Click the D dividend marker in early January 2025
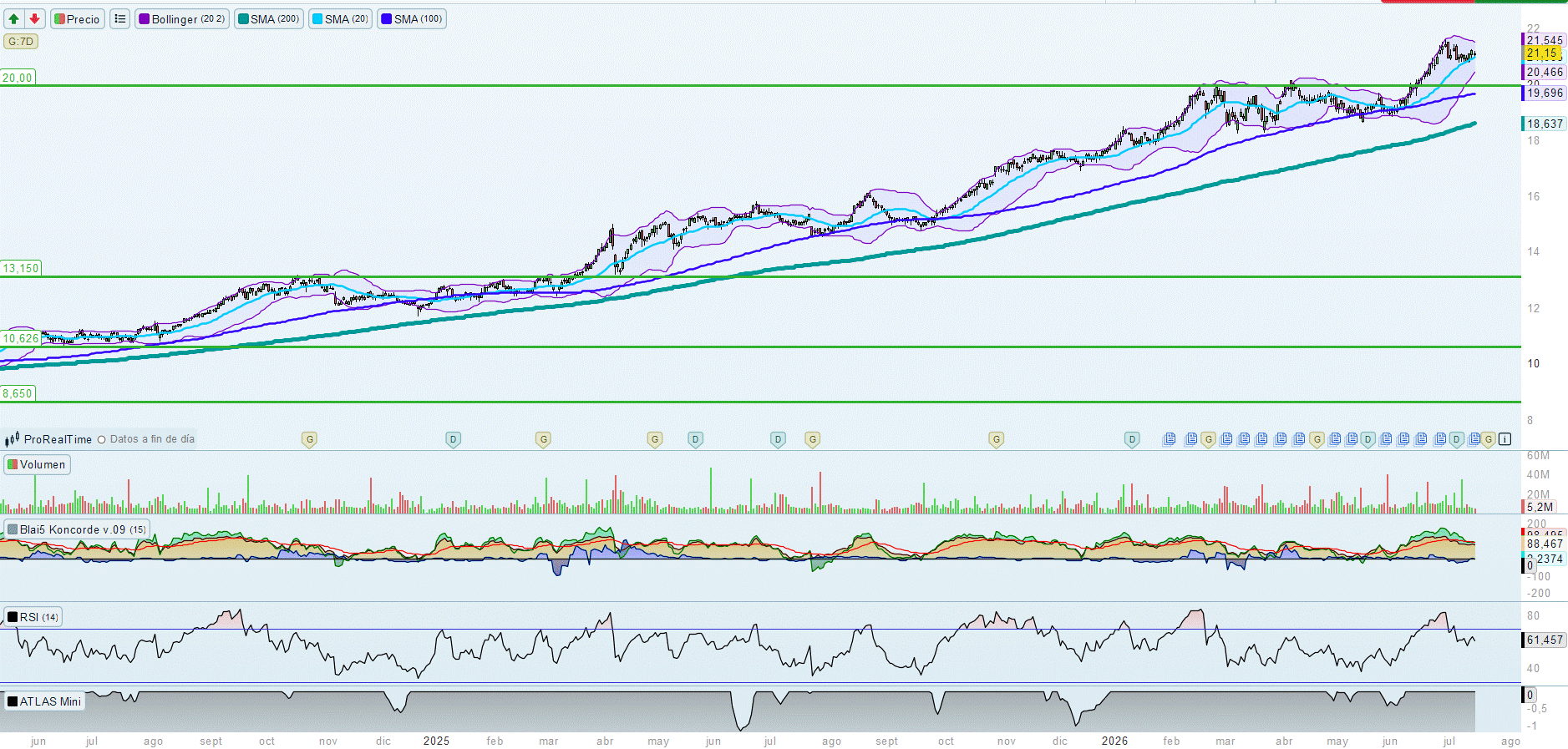This screenshot has height=749, width=1568. point(453,439)
